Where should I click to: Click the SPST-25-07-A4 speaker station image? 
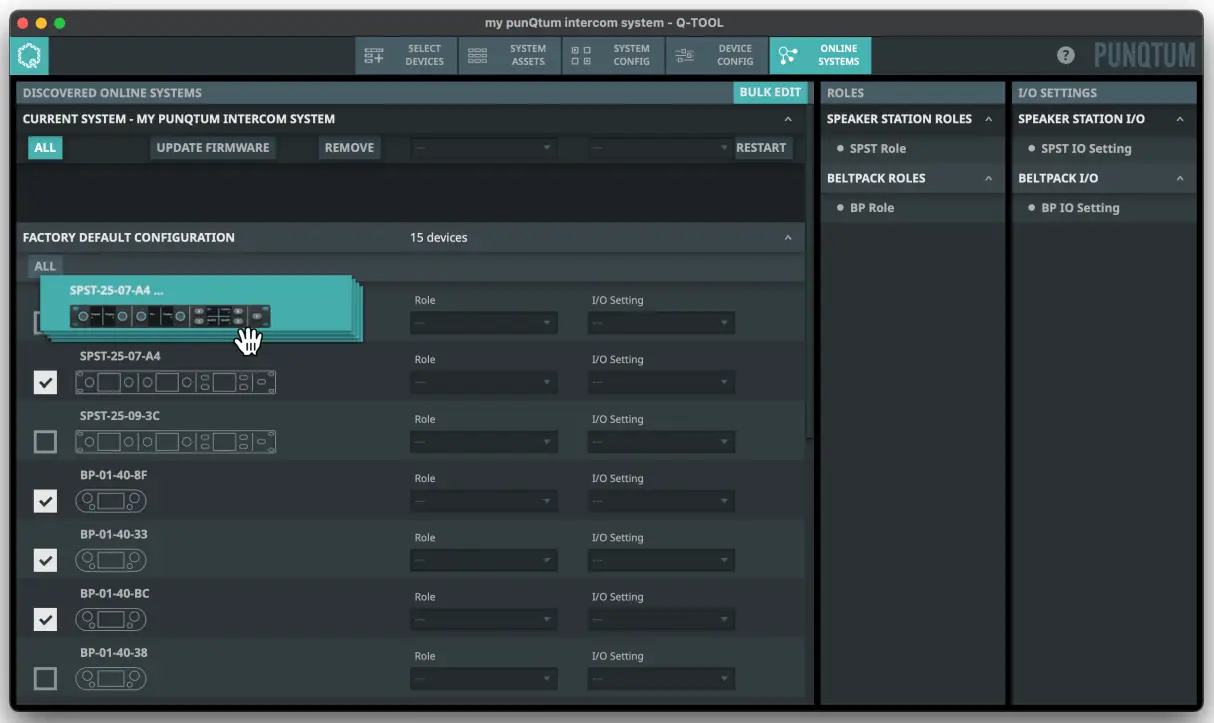point(175,382)
